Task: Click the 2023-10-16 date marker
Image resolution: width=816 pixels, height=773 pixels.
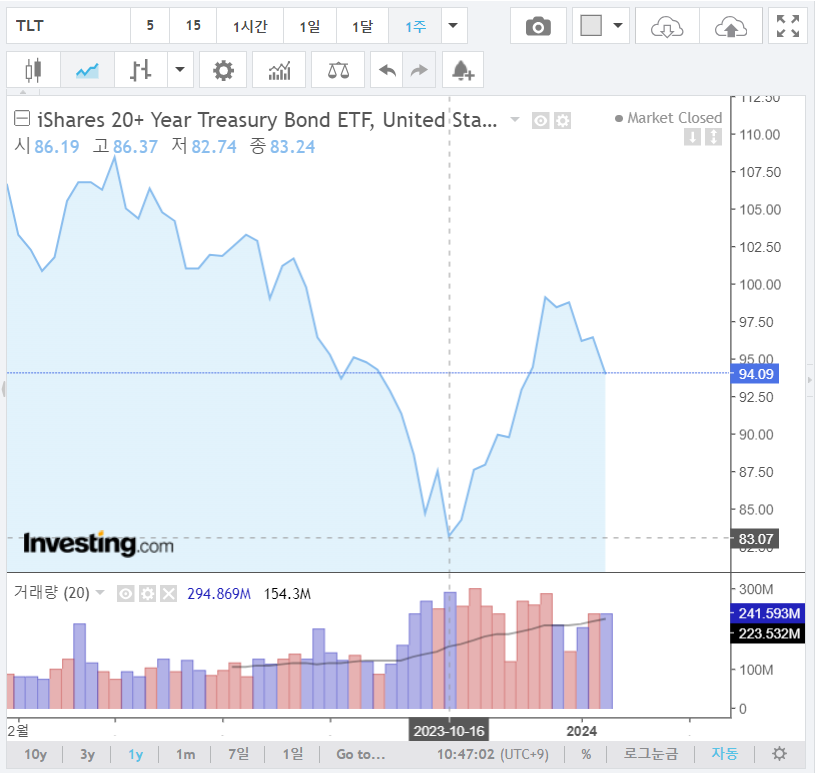Action: pos(449,731)
